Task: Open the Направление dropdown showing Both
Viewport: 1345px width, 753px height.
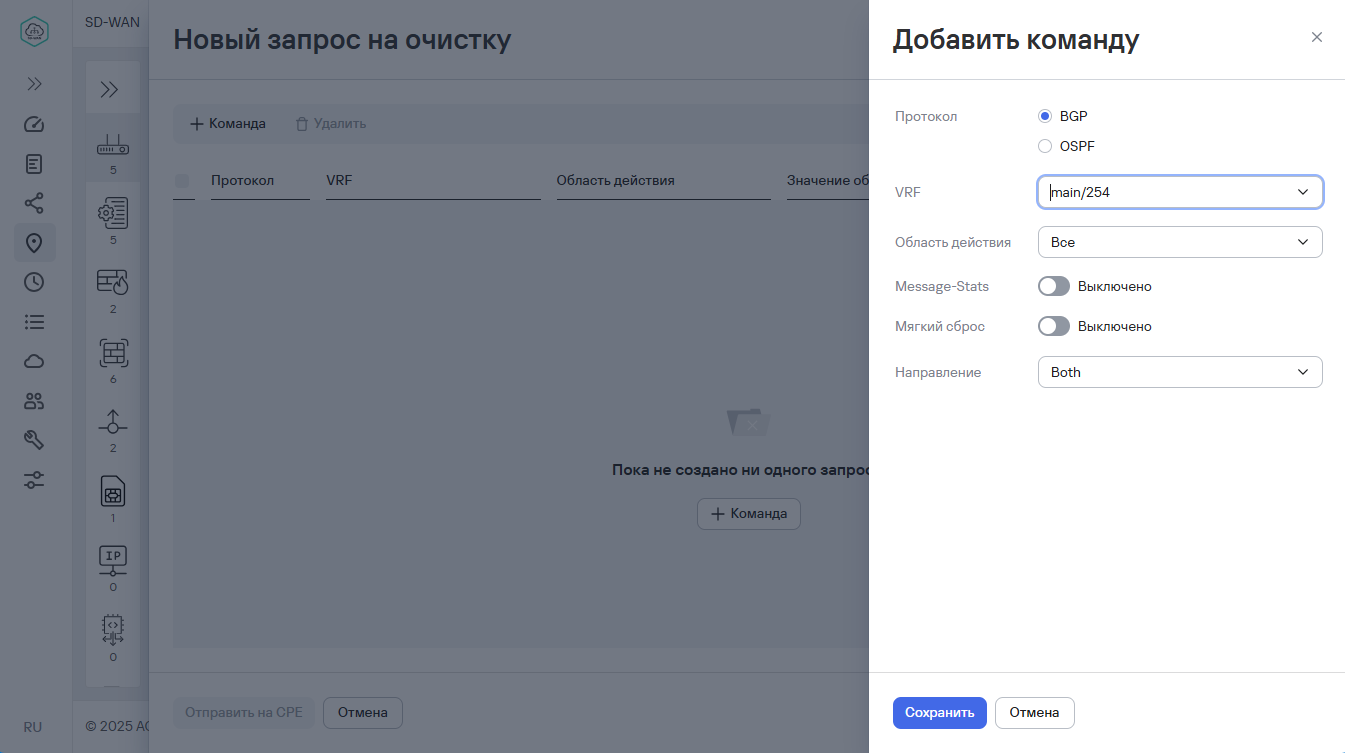Action: click(x=1180, y=372)
